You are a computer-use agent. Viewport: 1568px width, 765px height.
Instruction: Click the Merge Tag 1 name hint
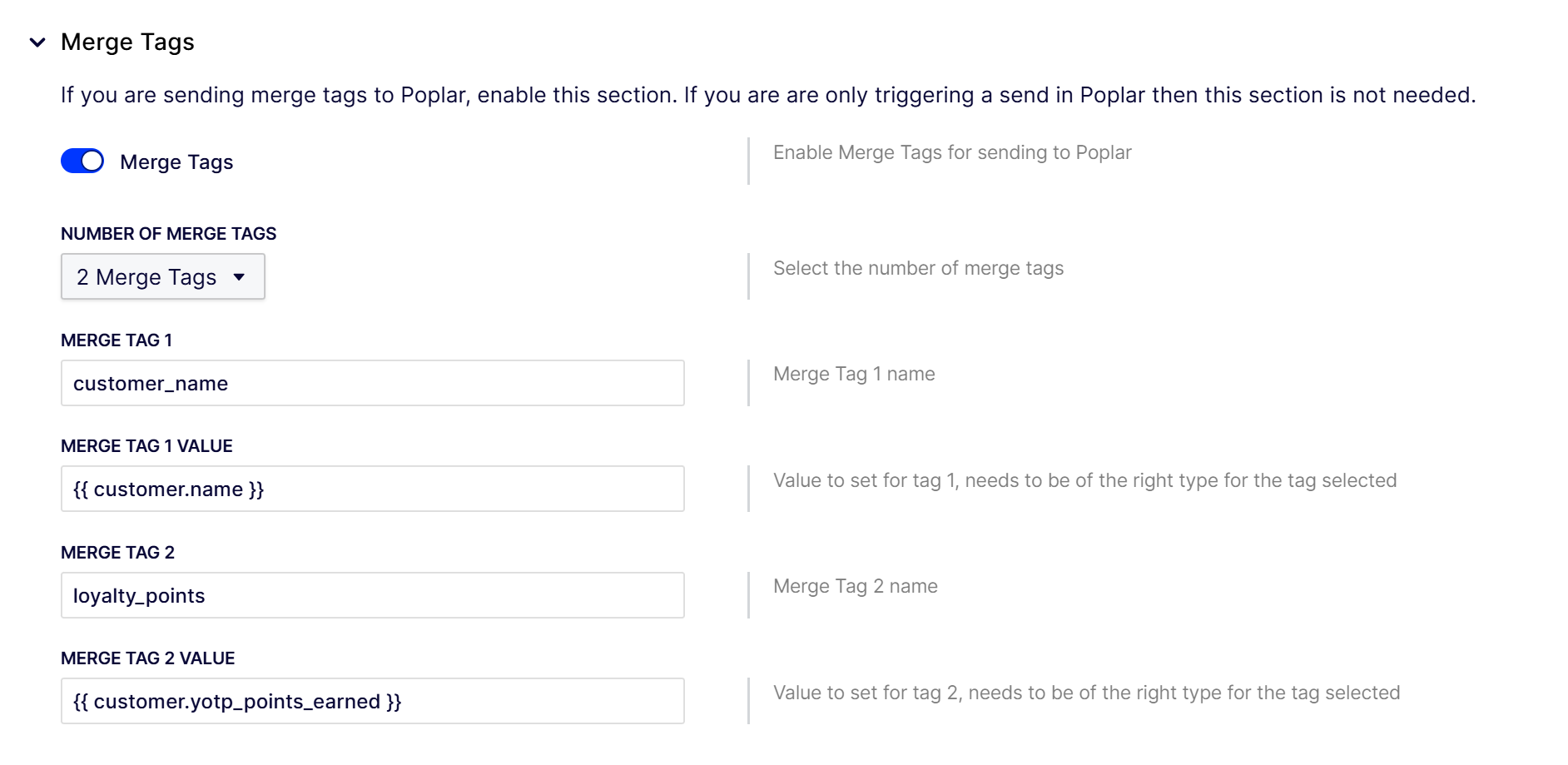coord(854,374)
